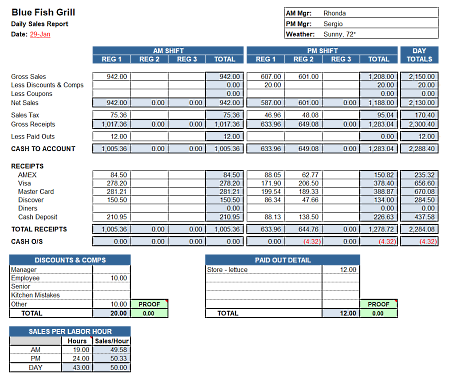Click day total AMEX 235.32

pos(419,175)
